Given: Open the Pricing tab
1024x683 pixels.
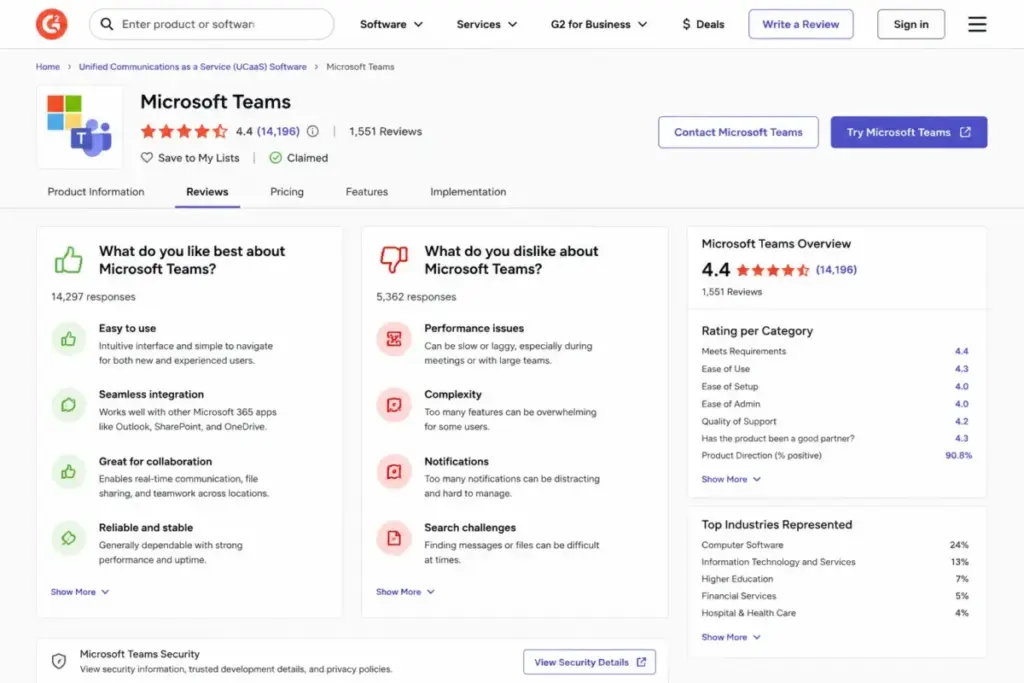Looking at the screenshot, I should point(287,192).
